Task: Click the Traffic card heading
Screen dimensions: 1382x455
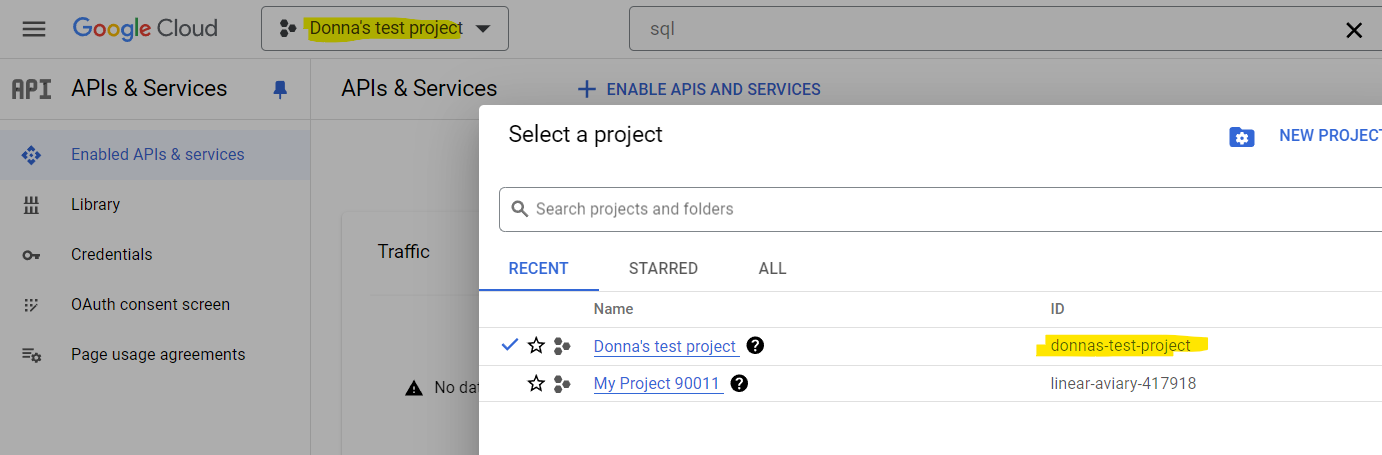Action: click(x=403, y=252)
